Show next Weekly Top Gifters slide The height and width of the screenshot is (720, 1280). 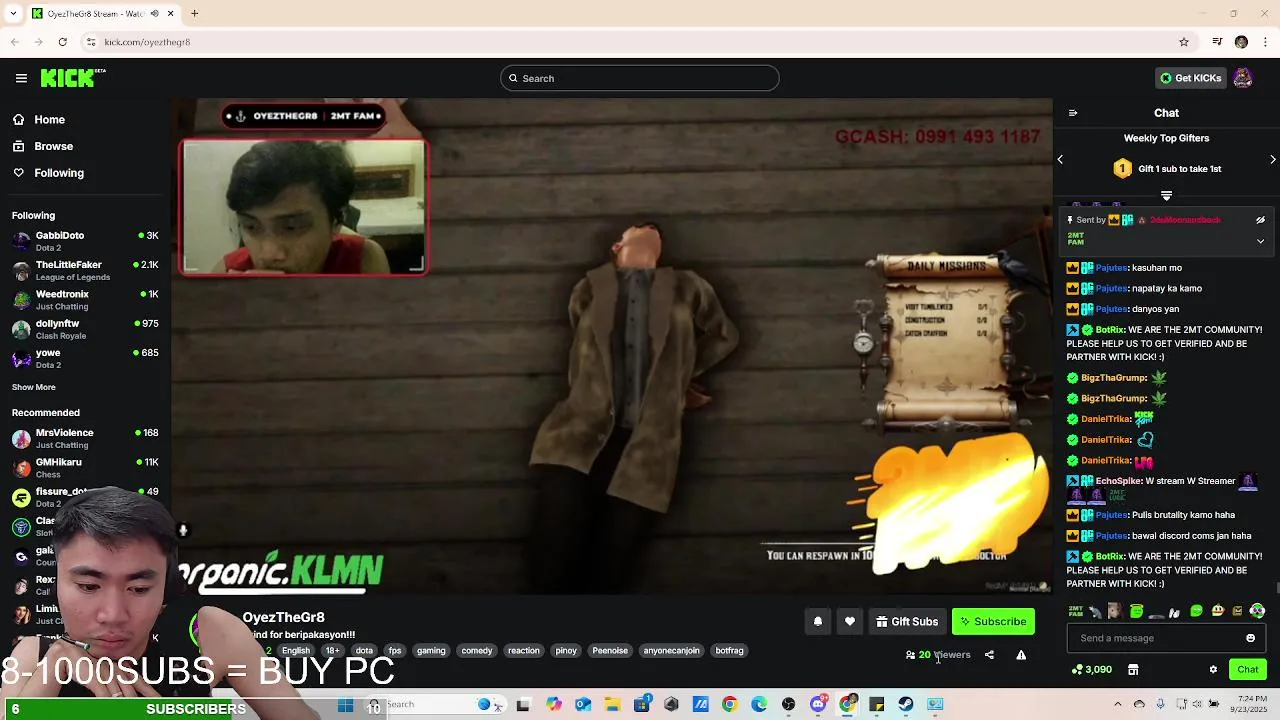1273,159
